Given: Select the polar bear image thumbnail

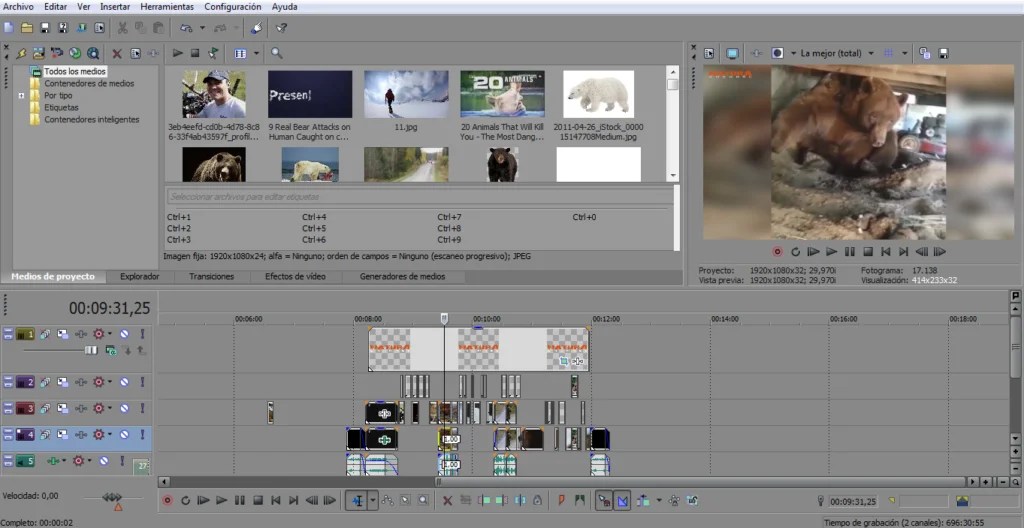Looking at the screenshot, I should tap(598, 93).
